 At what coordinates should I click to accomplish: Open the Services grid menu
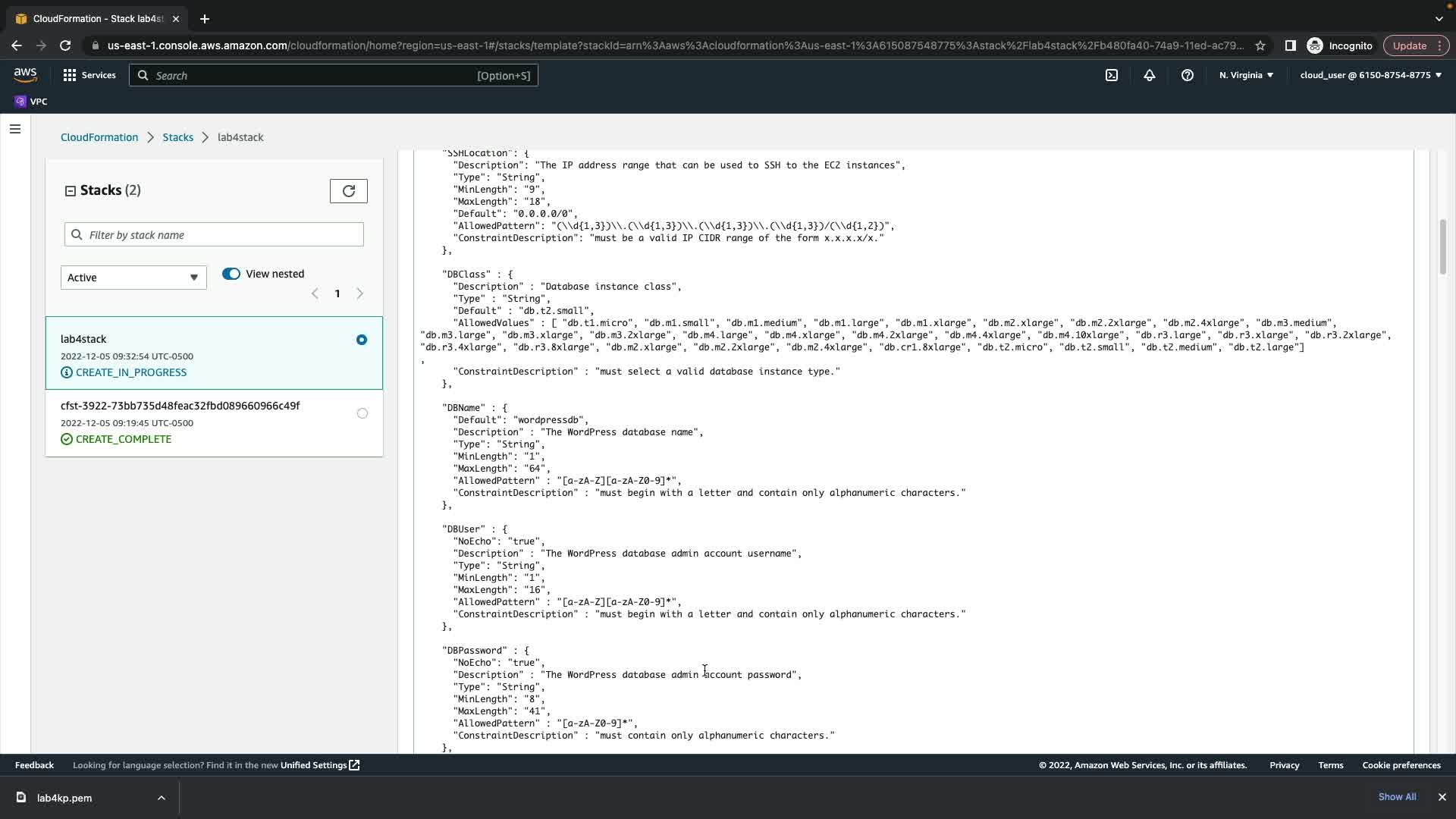[x=89, y=75]
